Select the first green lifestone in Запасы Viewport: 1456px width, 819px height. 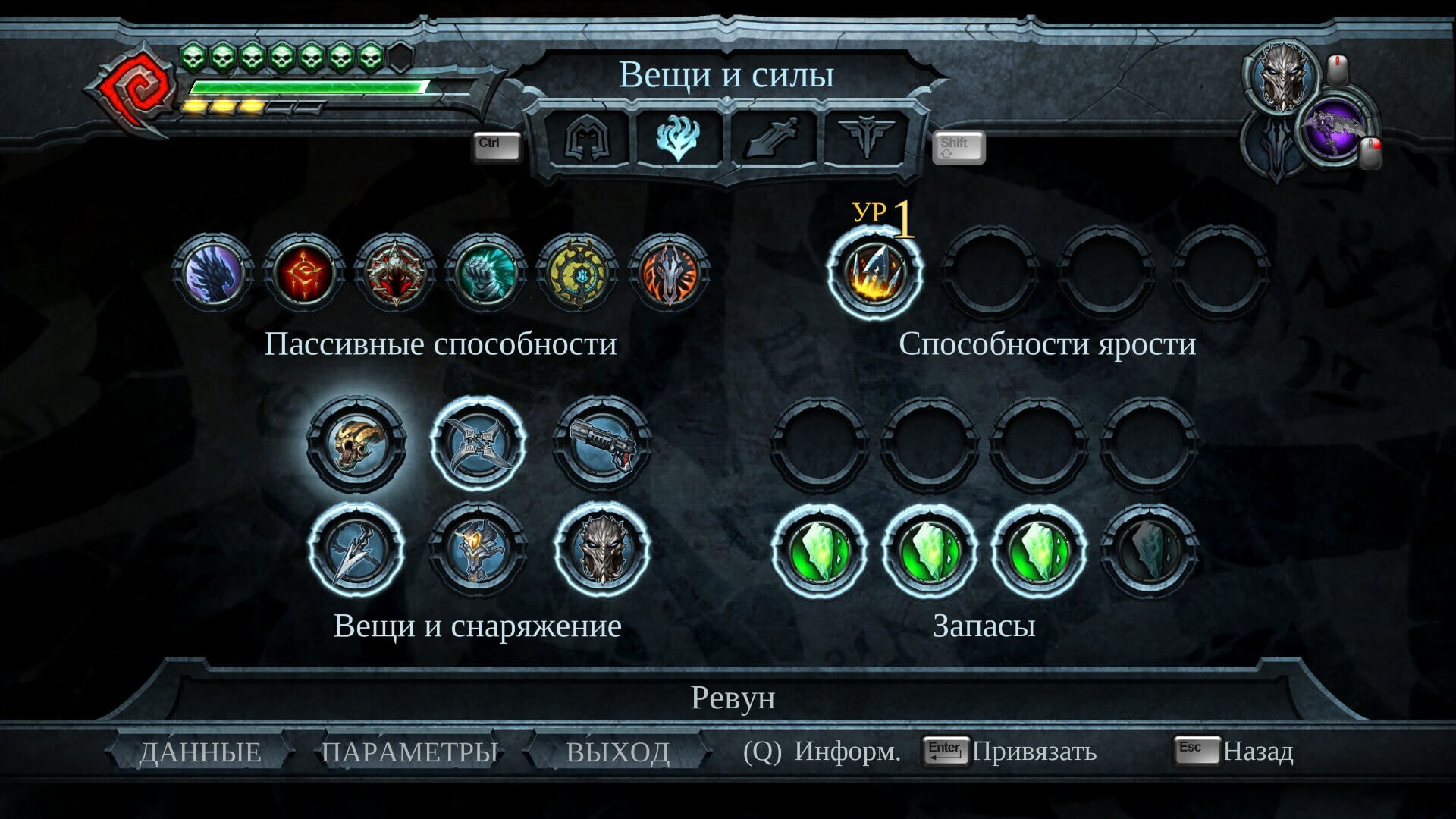coord(820,551)
